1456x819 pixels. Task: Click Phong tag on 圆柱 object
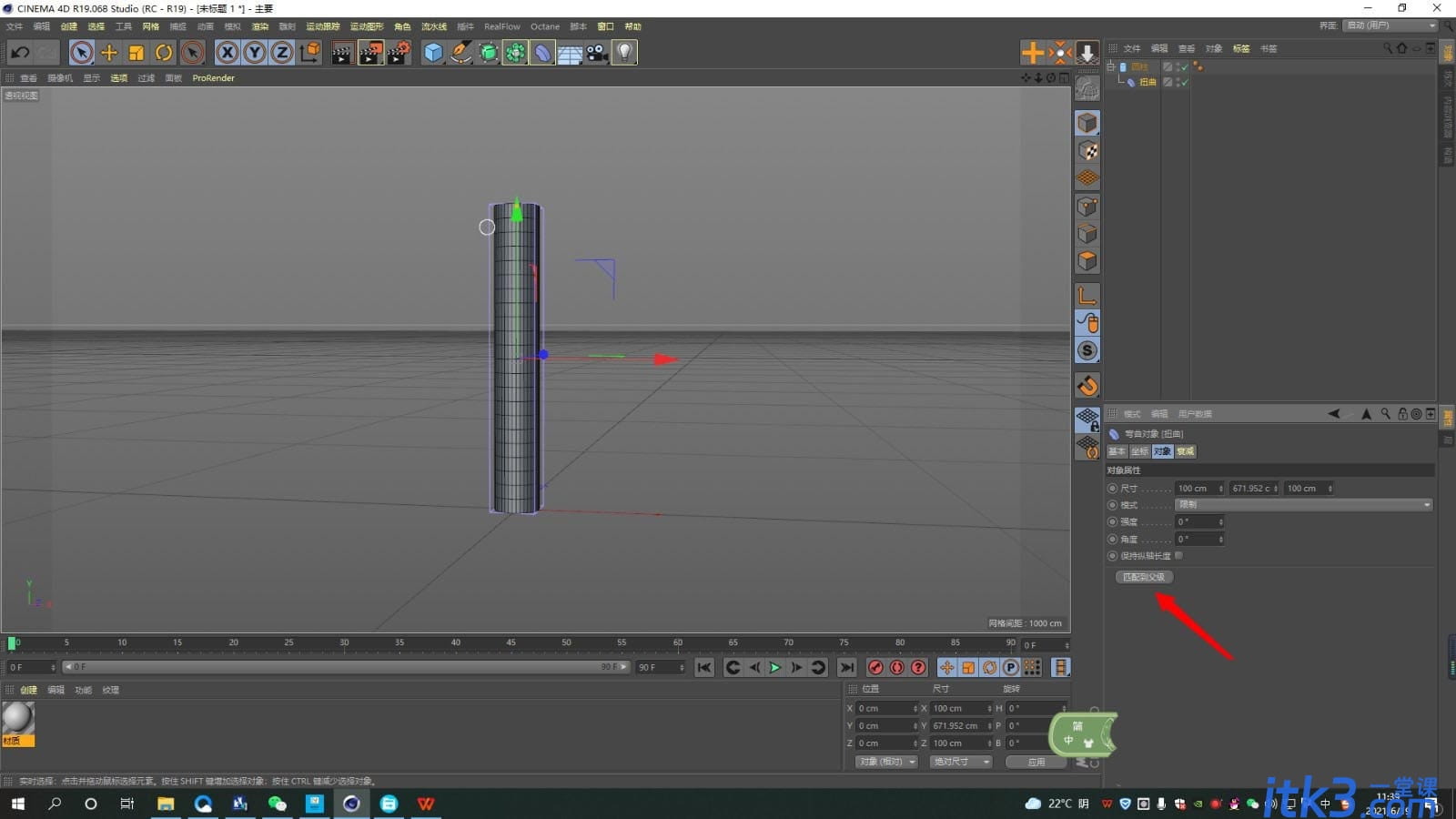click(x=1198, y=66)
